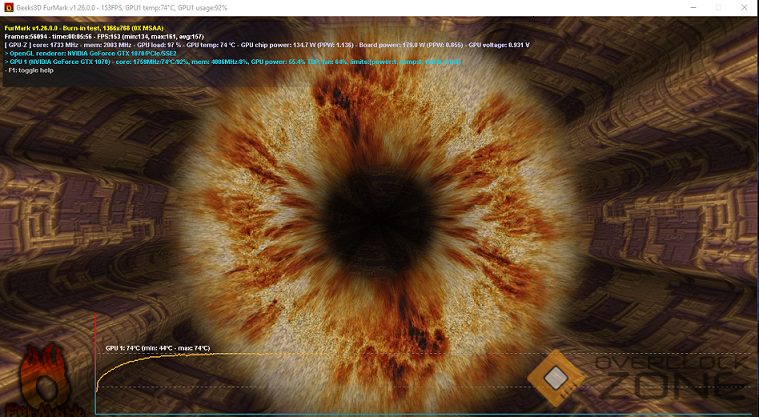Click the FurMark flame logo at bottom left

coord(45,381)
